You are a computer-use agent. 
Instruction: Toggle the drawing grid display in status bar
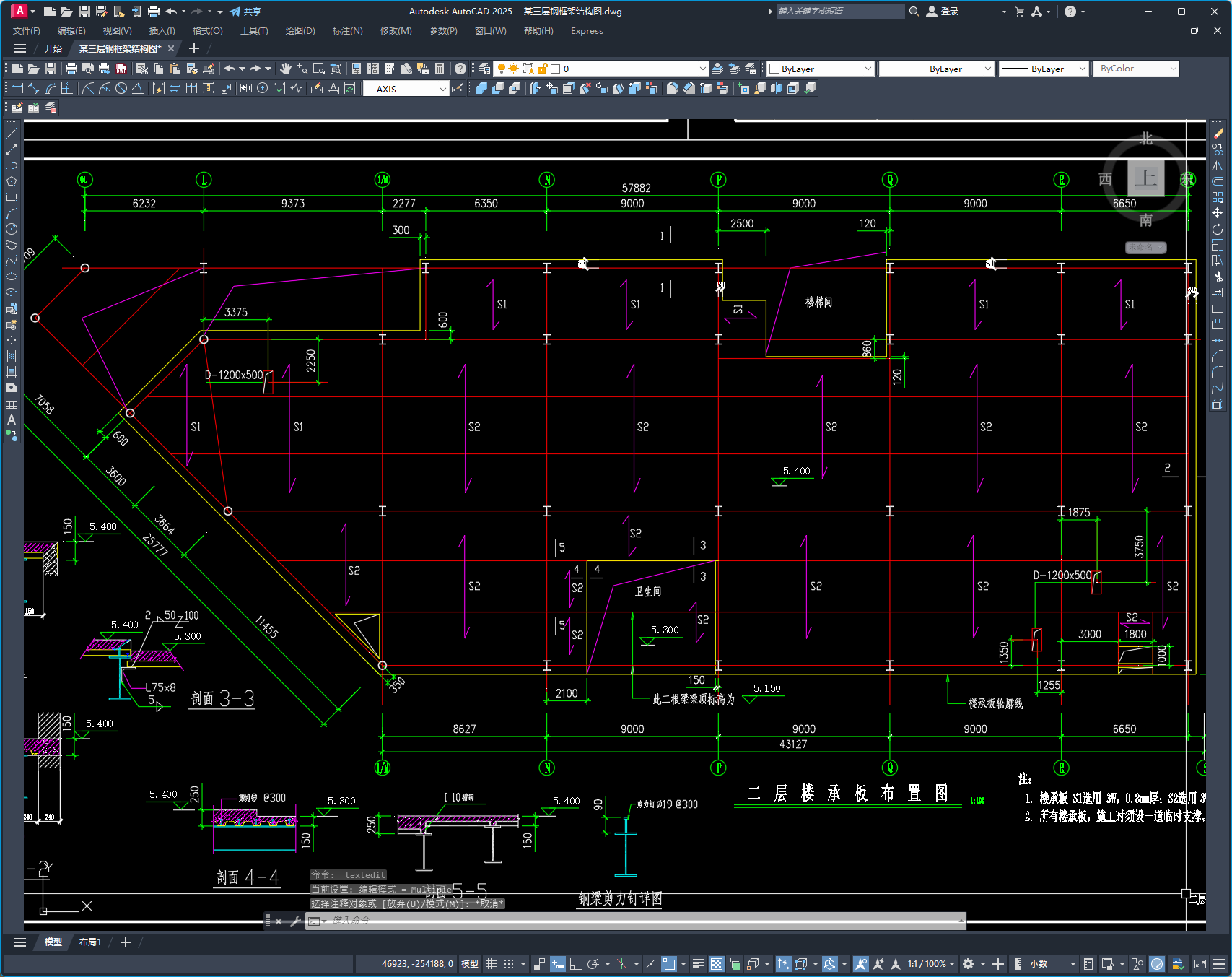pyautogui.click(x=492, y=964)
